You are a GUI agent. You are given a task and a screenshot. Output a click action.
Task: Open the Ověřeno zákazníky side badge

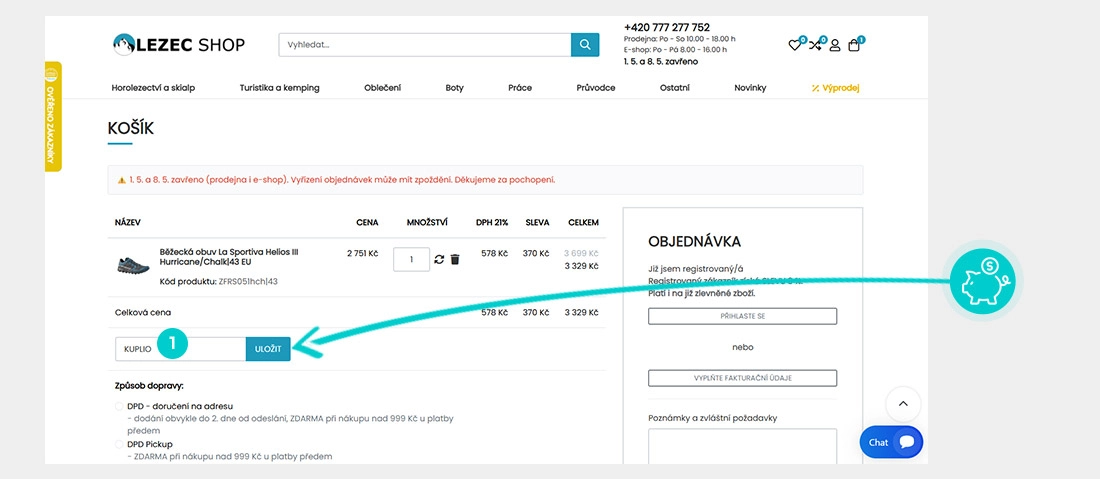coord(53,116)
